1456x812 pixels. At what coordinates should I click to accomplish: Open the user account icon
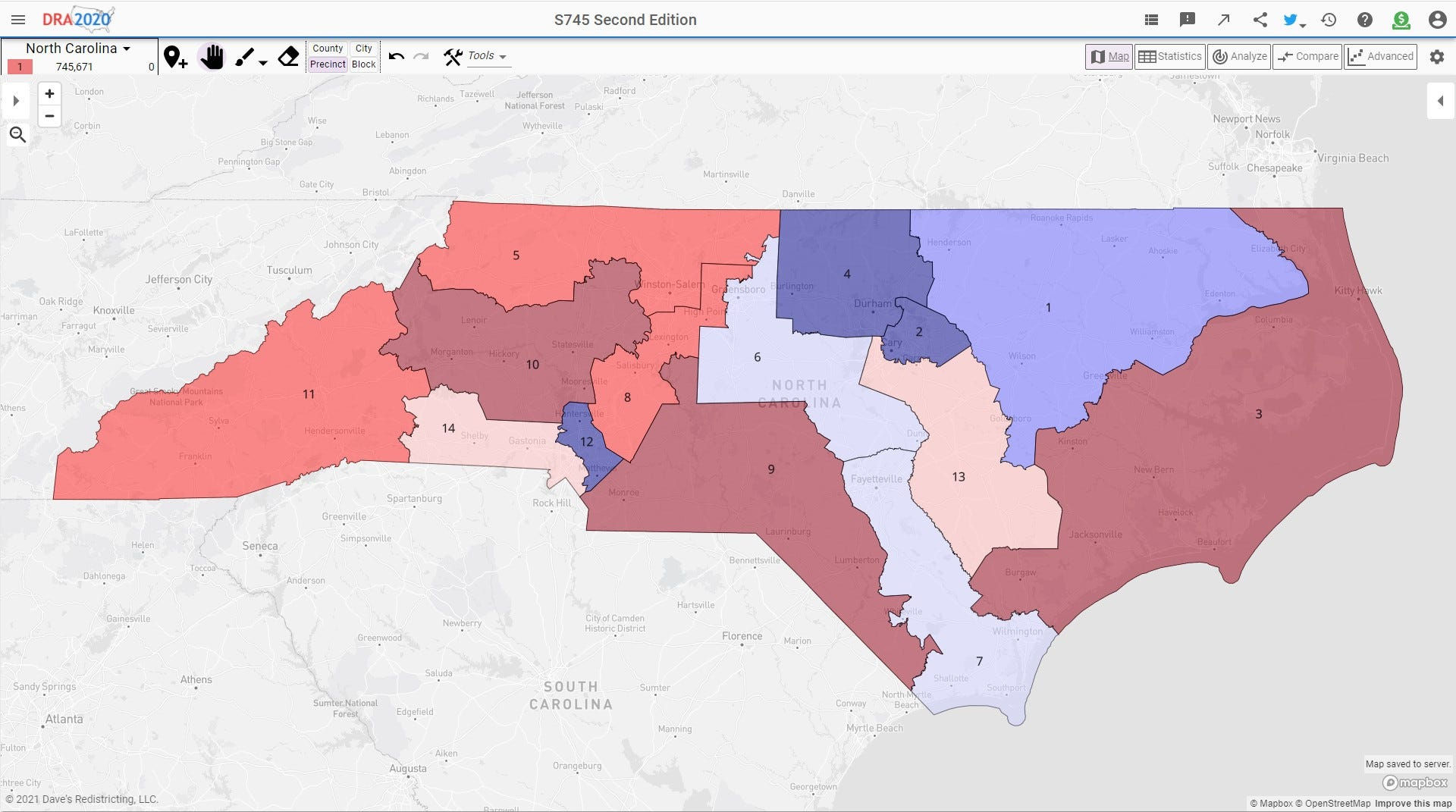click(x=1437, y=20)
